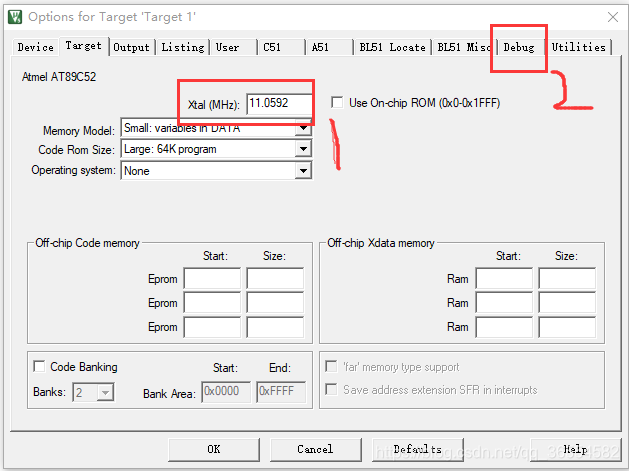The image size is (629, 471).
Task: Switch to the Debug tab
Action: point(519,47)
